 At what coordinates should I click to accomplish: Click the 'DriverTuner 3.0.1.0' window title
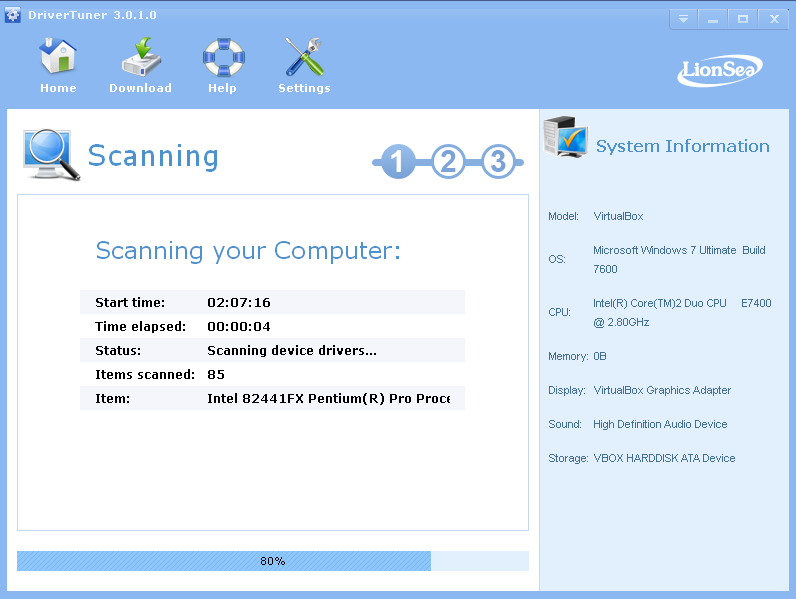92,15
